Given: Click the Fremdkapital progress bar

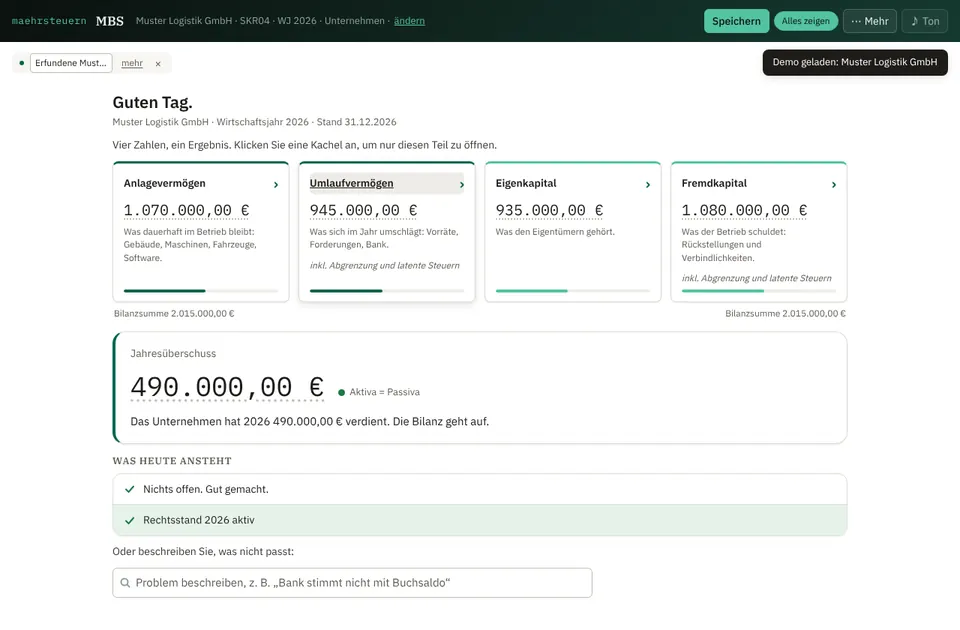Looking at the screenshot, I should tap(759, 291).
